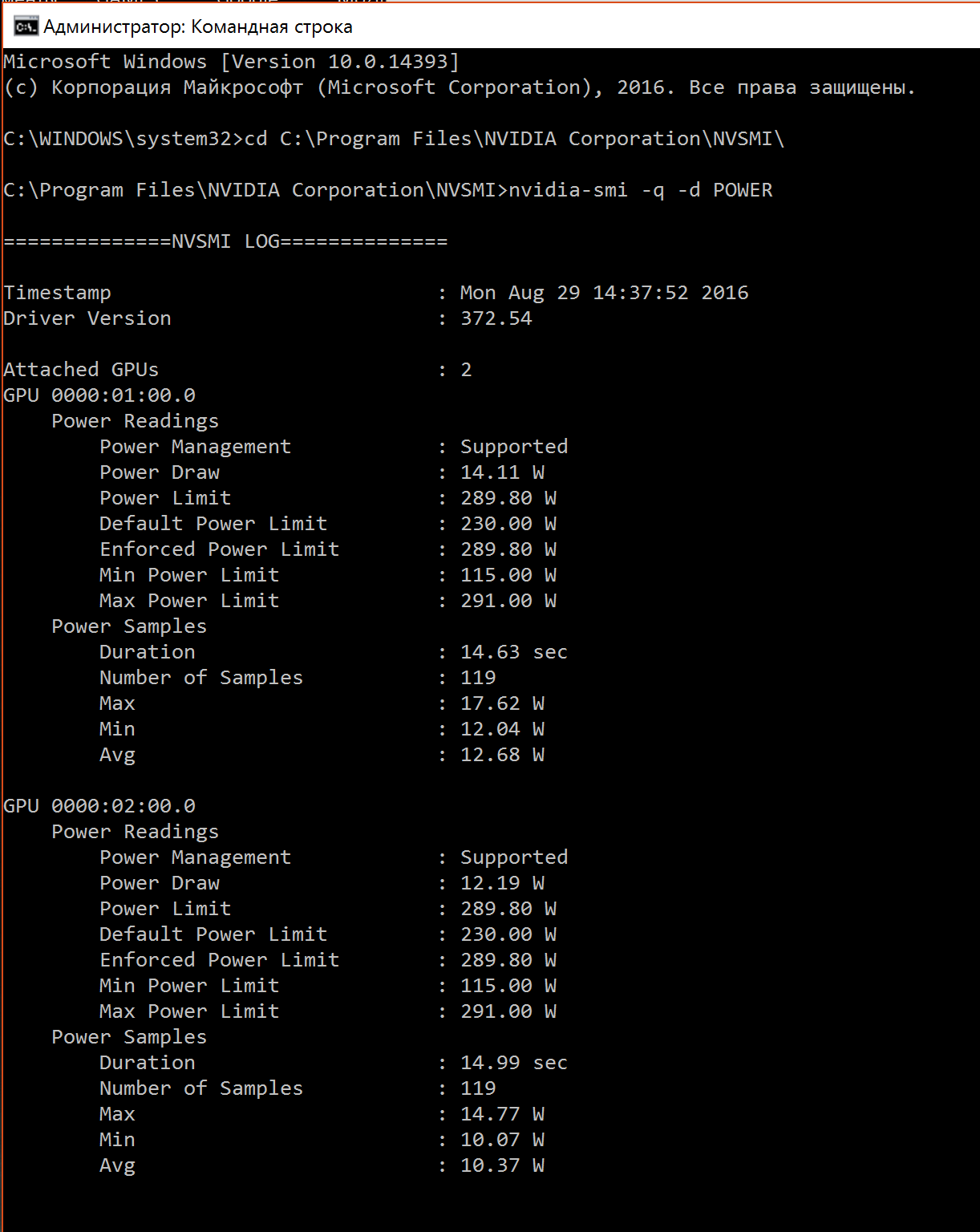Click the NVSMI LOG header line

click(225, 241)
